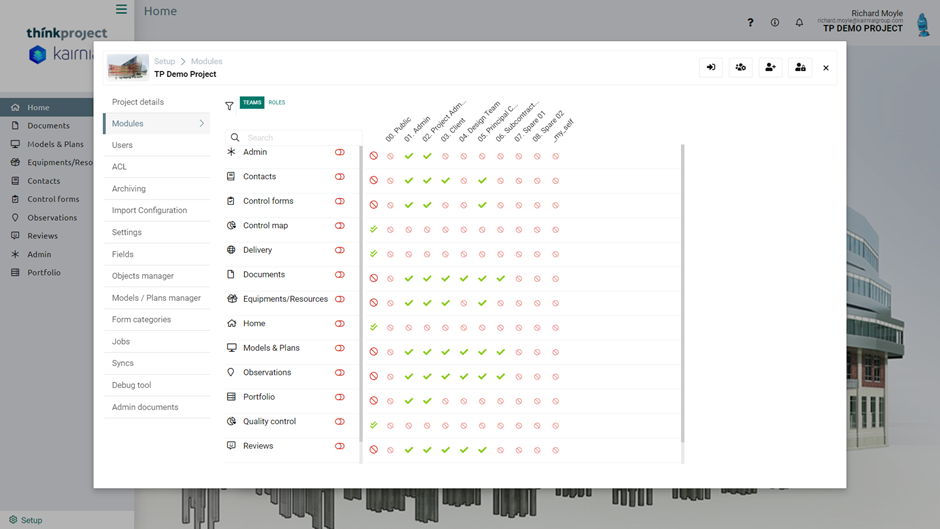Click the login arrow icon in dialog header

click(711, 68)
